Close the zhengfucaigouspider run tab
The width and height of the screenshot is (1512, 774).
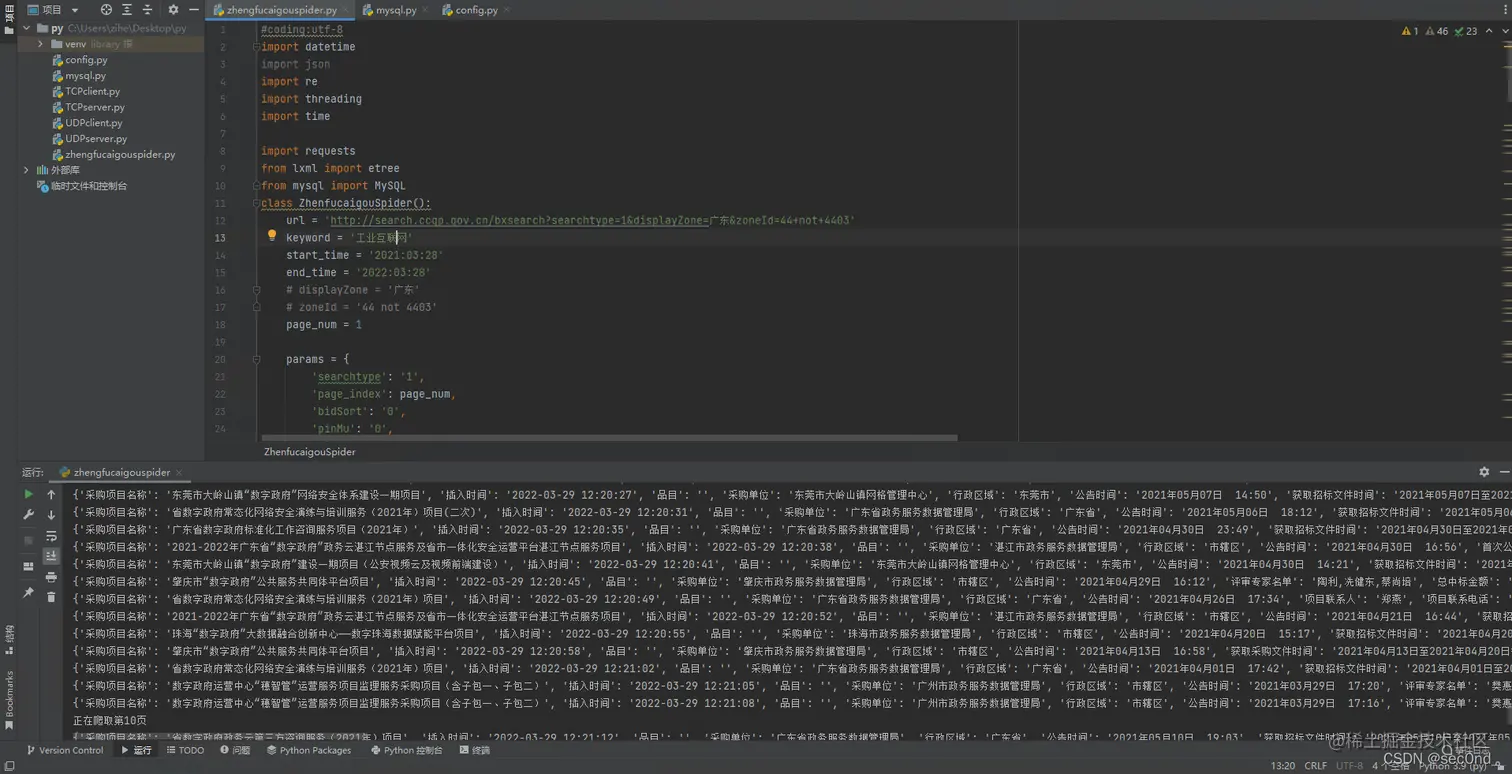pos(179,472)
